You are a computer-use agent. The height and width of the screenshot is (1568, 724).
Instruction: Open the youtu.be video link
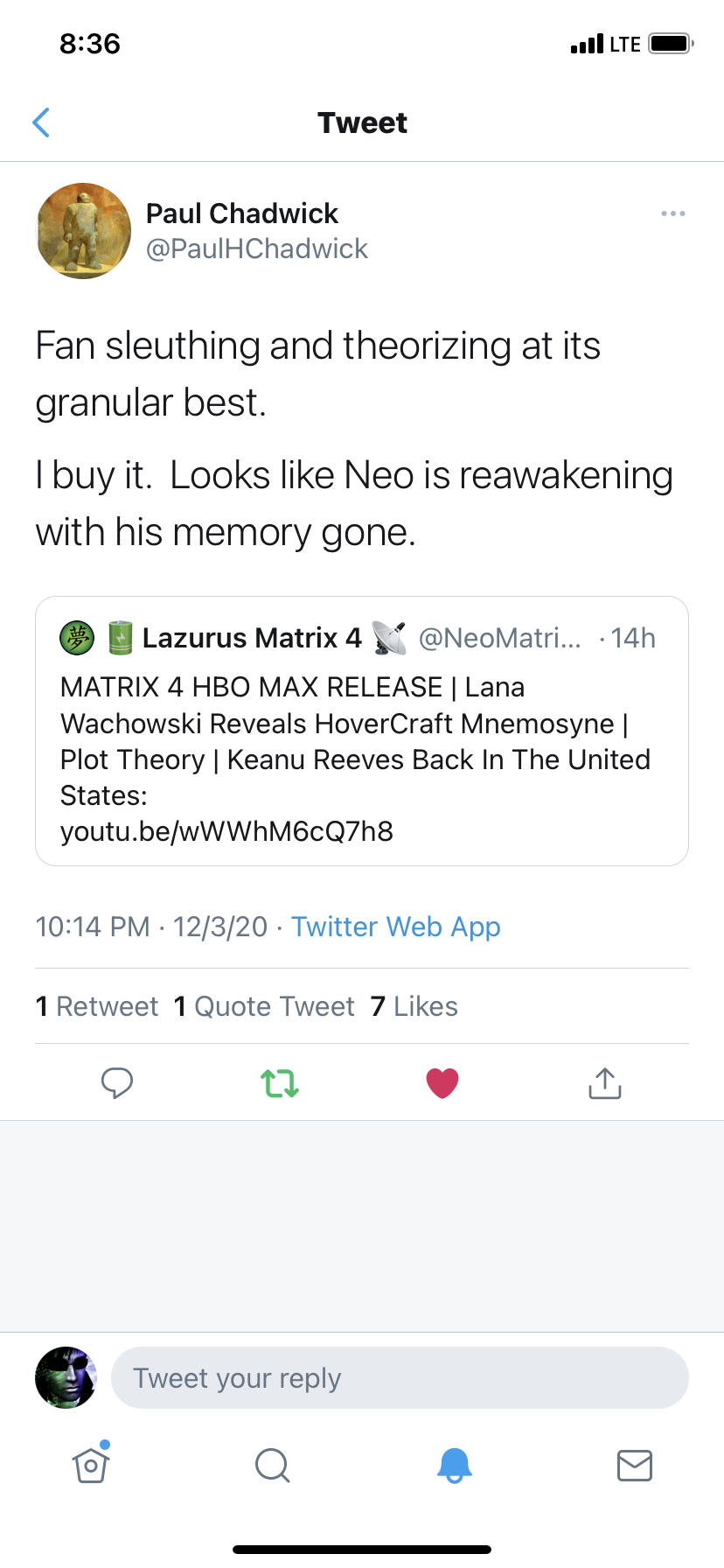[x=226, y=831]
